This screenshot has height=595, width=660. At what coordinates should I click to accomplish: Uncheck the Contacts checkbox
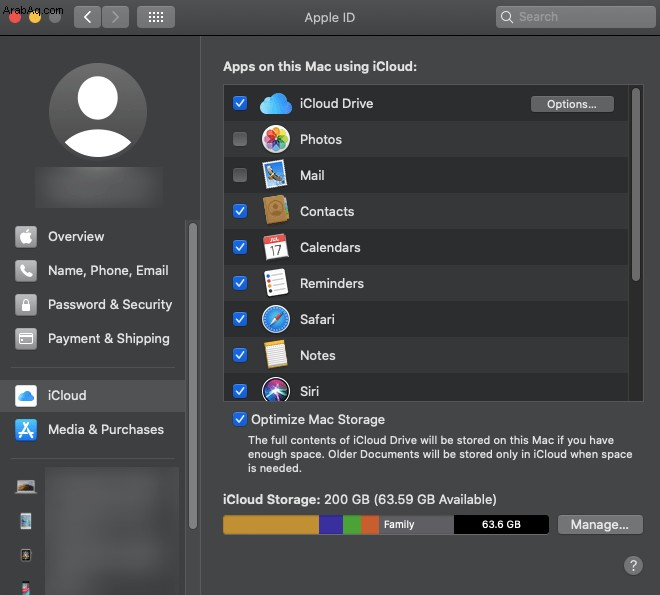click(x=240, y=210)
